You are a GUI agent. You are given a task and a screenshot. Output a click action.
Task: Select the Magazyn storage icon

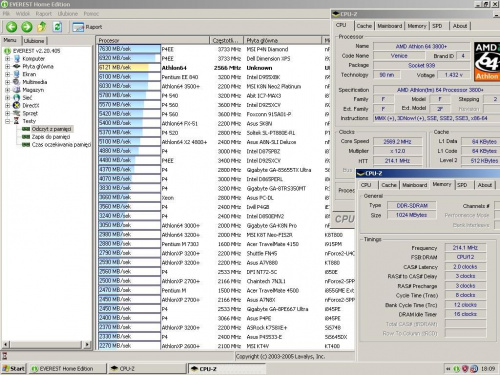(x=17, y=90)
